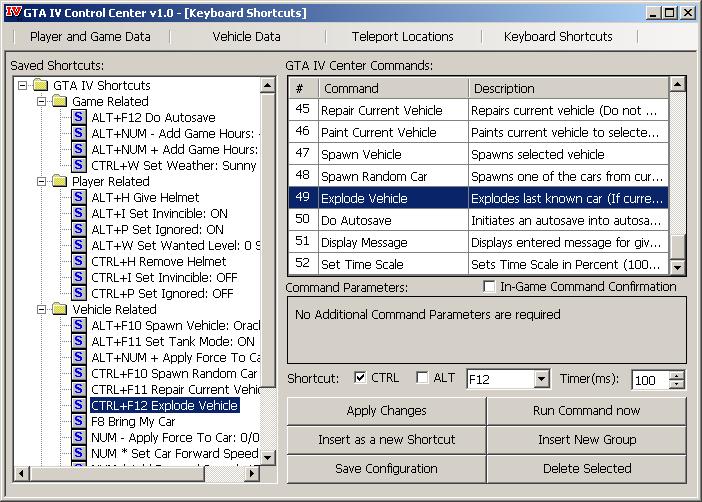This screenshot has width=702, height=502.
Task: Open the F12 shortcut key dropdown
Action: pos(541,380)
